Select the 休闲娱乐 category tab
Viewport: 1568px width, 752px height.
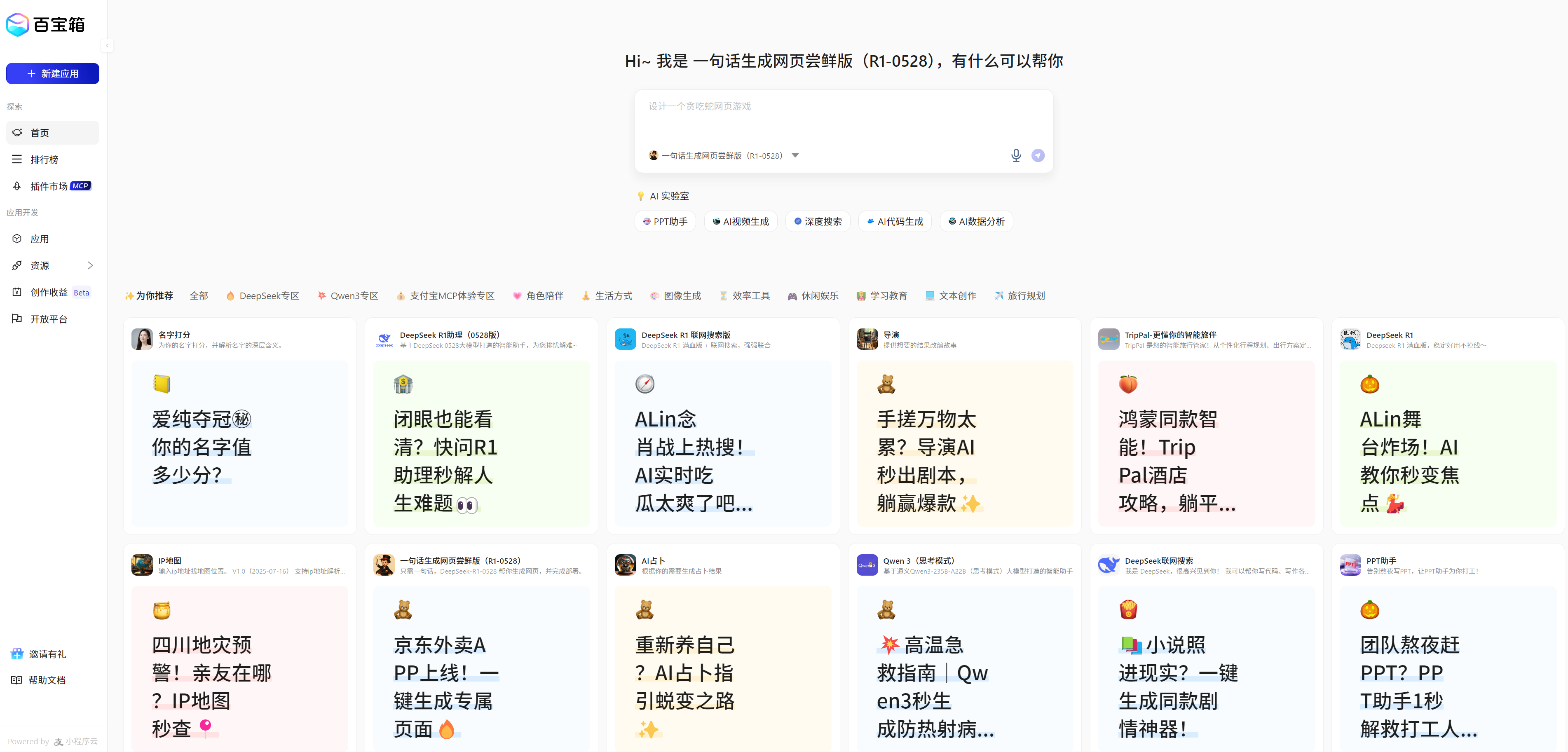(x=813, y=296)
